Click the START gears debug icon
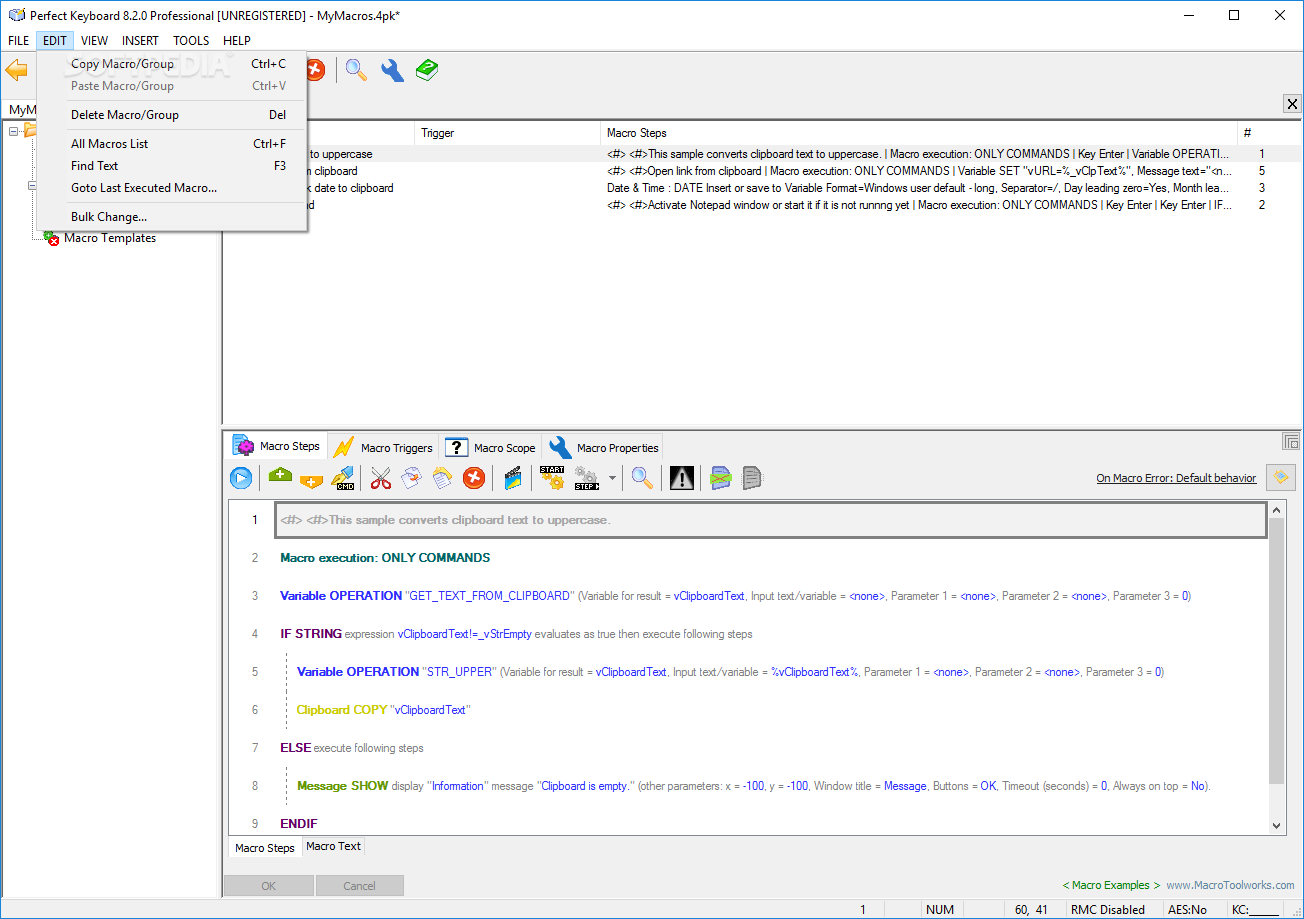 552,478
